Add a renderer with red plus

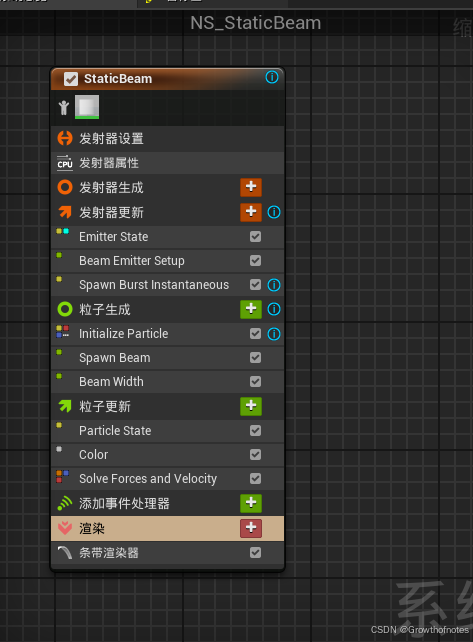coord(251,528)
